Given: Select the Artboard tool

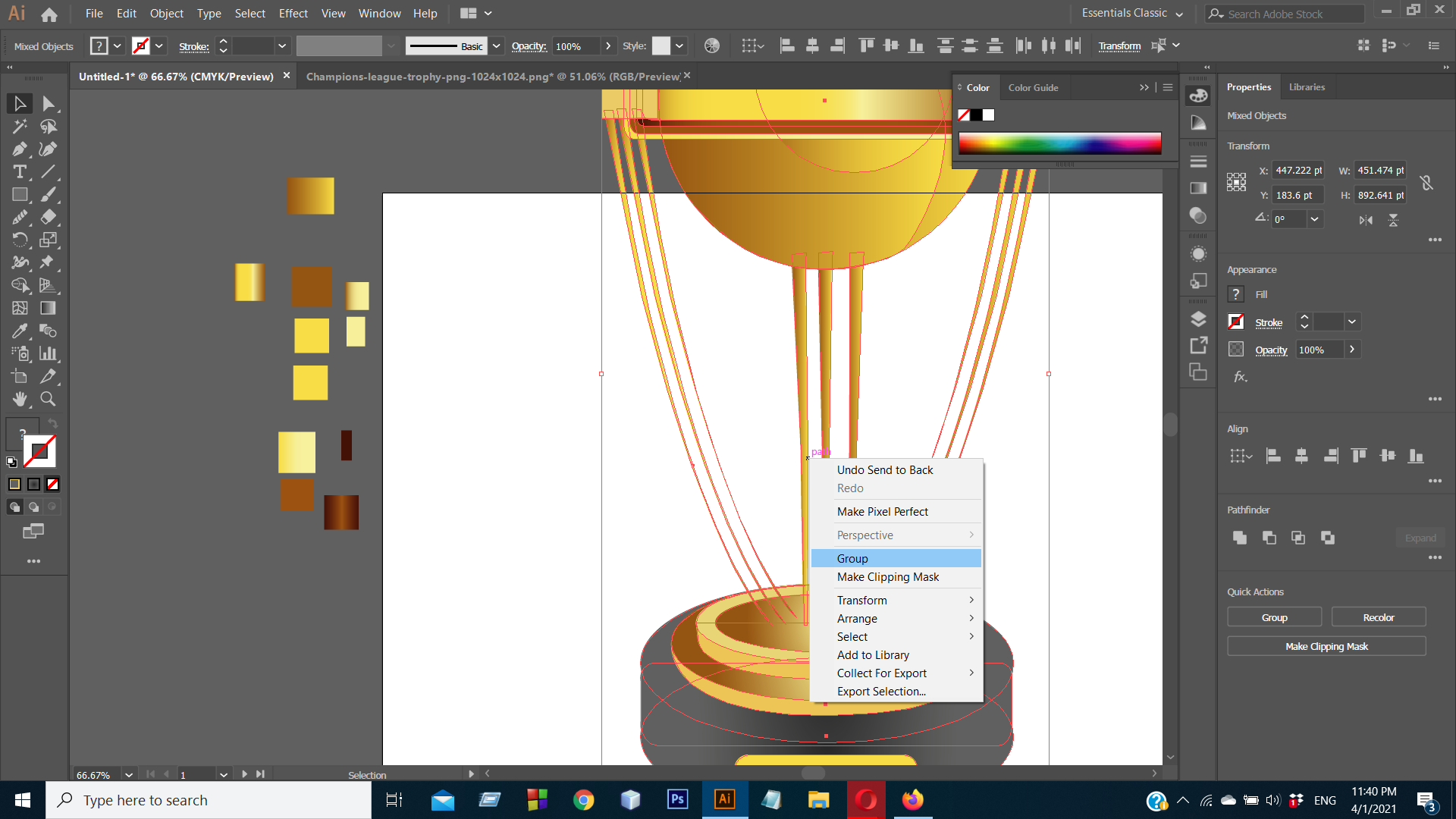Looking at the screenshot, I should (20, 376).
